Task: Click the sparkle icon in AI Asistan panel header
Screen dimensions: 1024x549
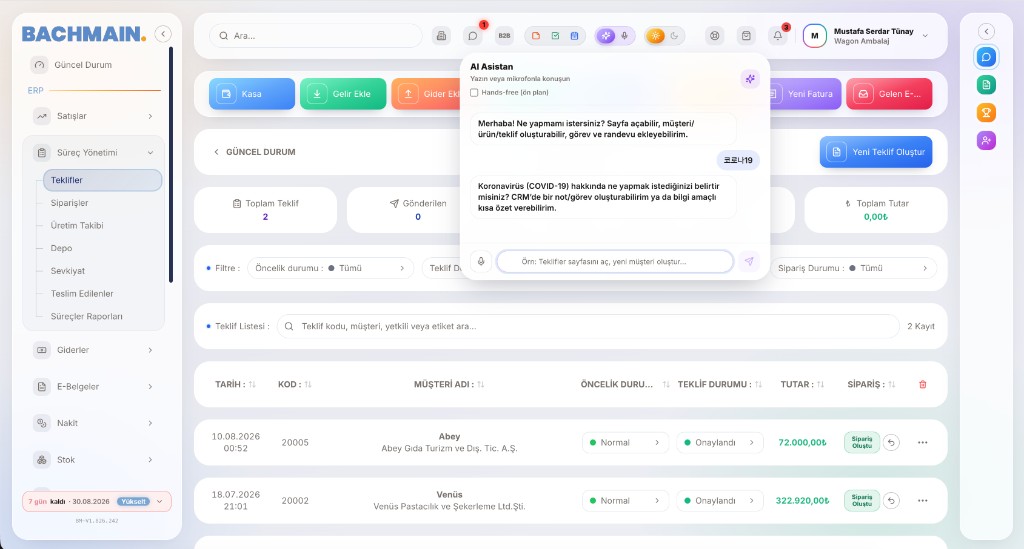Action: pyautogui.click(x=750, y=79)
